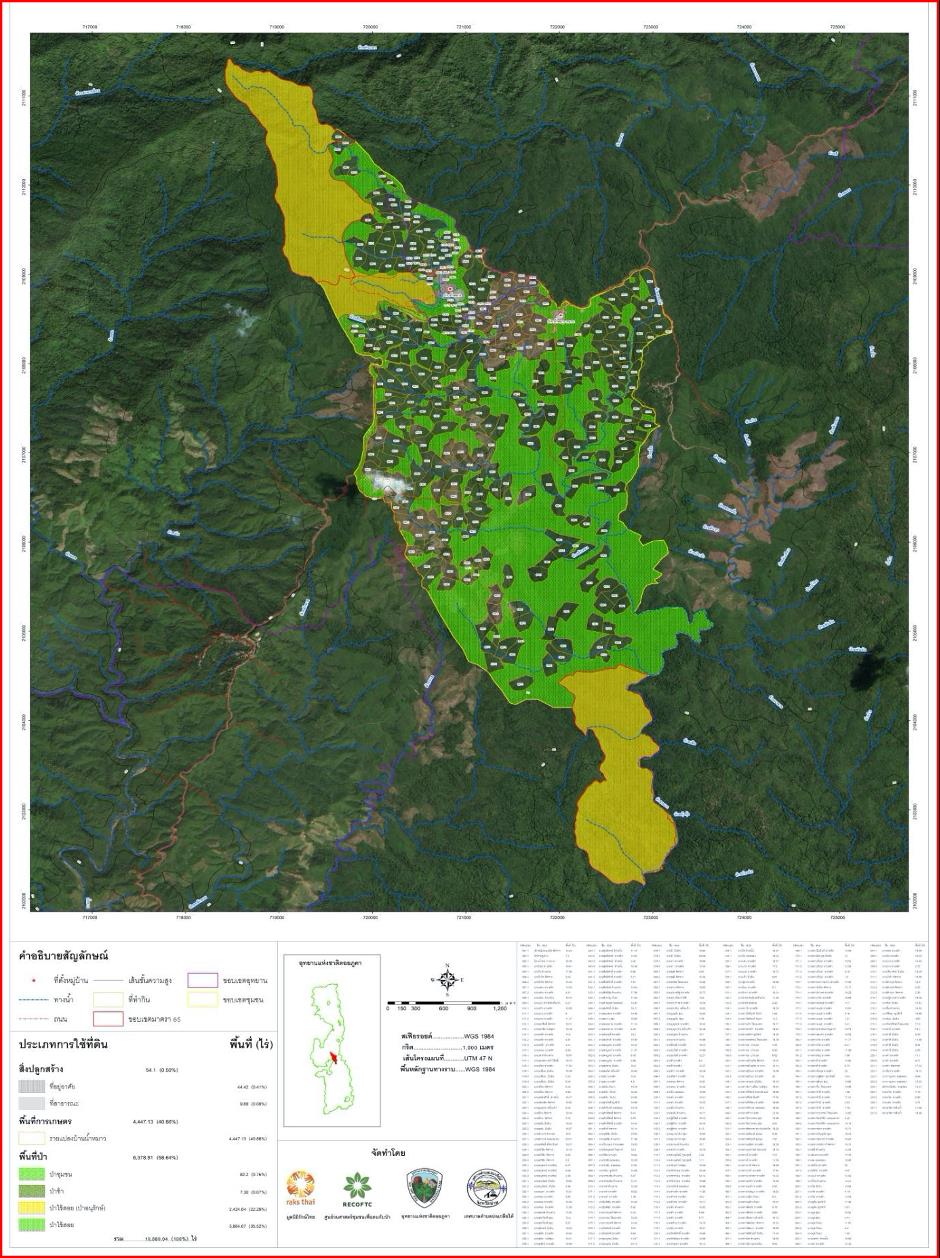The width and height of the screenshot is (940, 1258).
Task: Click the dashed blue waterway legend symbol
Action: 32,998
